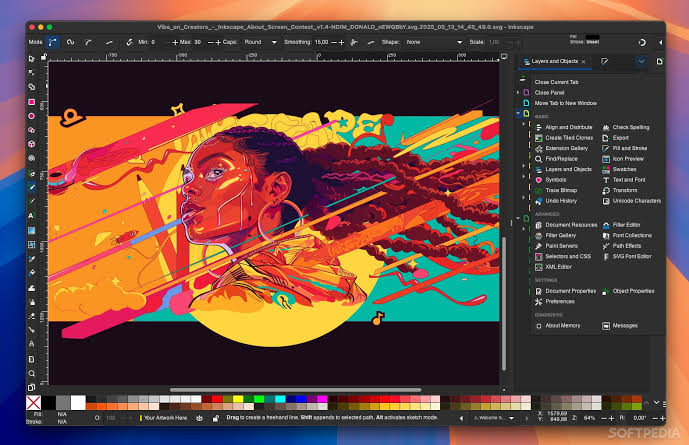The height and width of the screenshot is (445, 689).
Task: Select the Eraser tool
Action: [31, 316]
